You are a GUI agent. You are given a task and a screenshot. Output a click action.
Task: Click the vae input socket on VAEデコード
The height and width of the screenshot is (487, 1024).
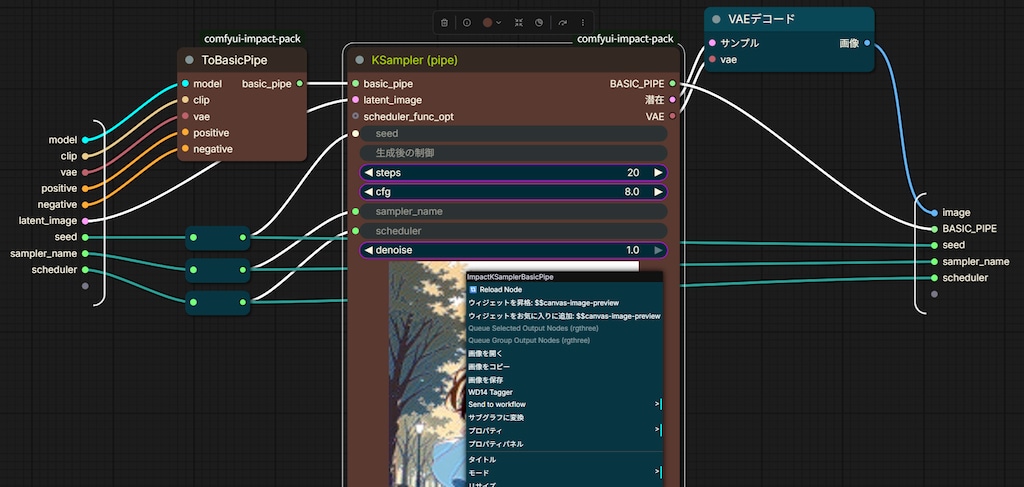[712, 59]
